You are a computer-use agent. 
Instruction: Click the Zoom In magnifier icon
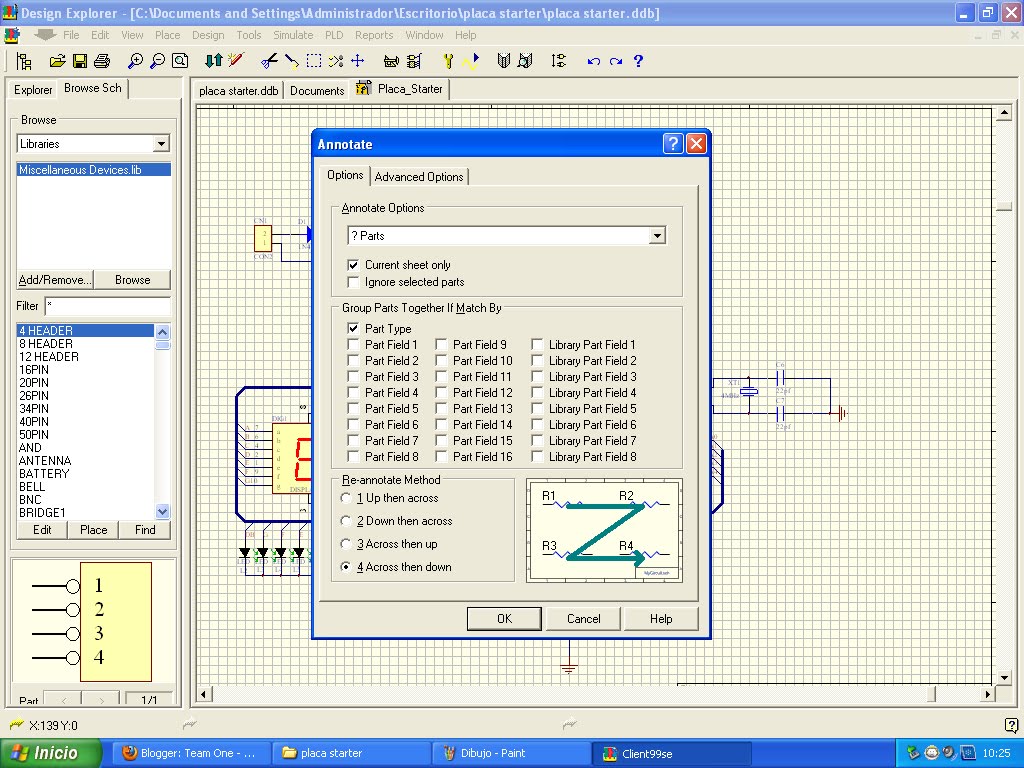135,61
